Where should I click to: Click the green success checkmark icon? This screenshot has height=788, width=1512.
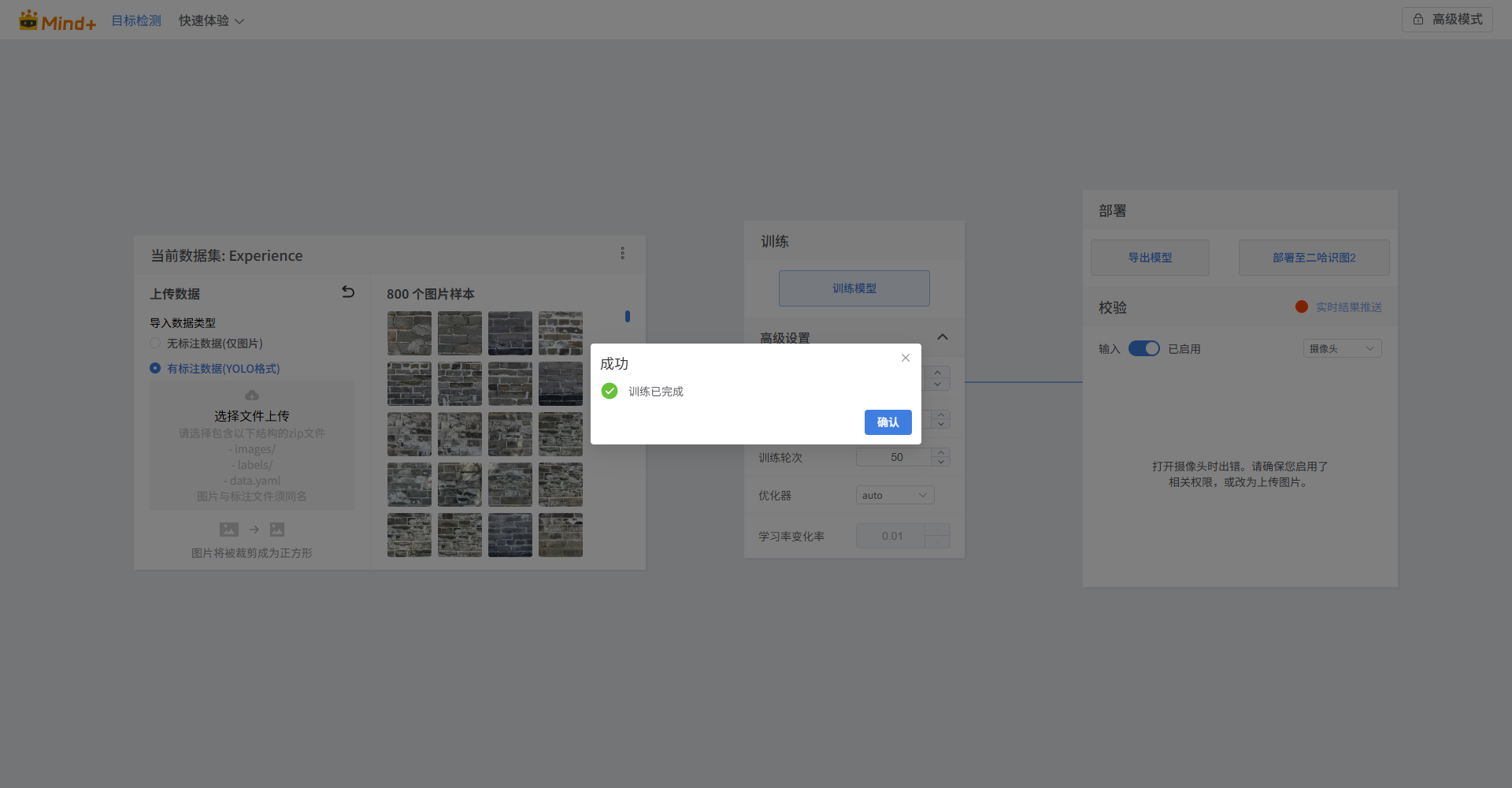[x=610, y=391]
